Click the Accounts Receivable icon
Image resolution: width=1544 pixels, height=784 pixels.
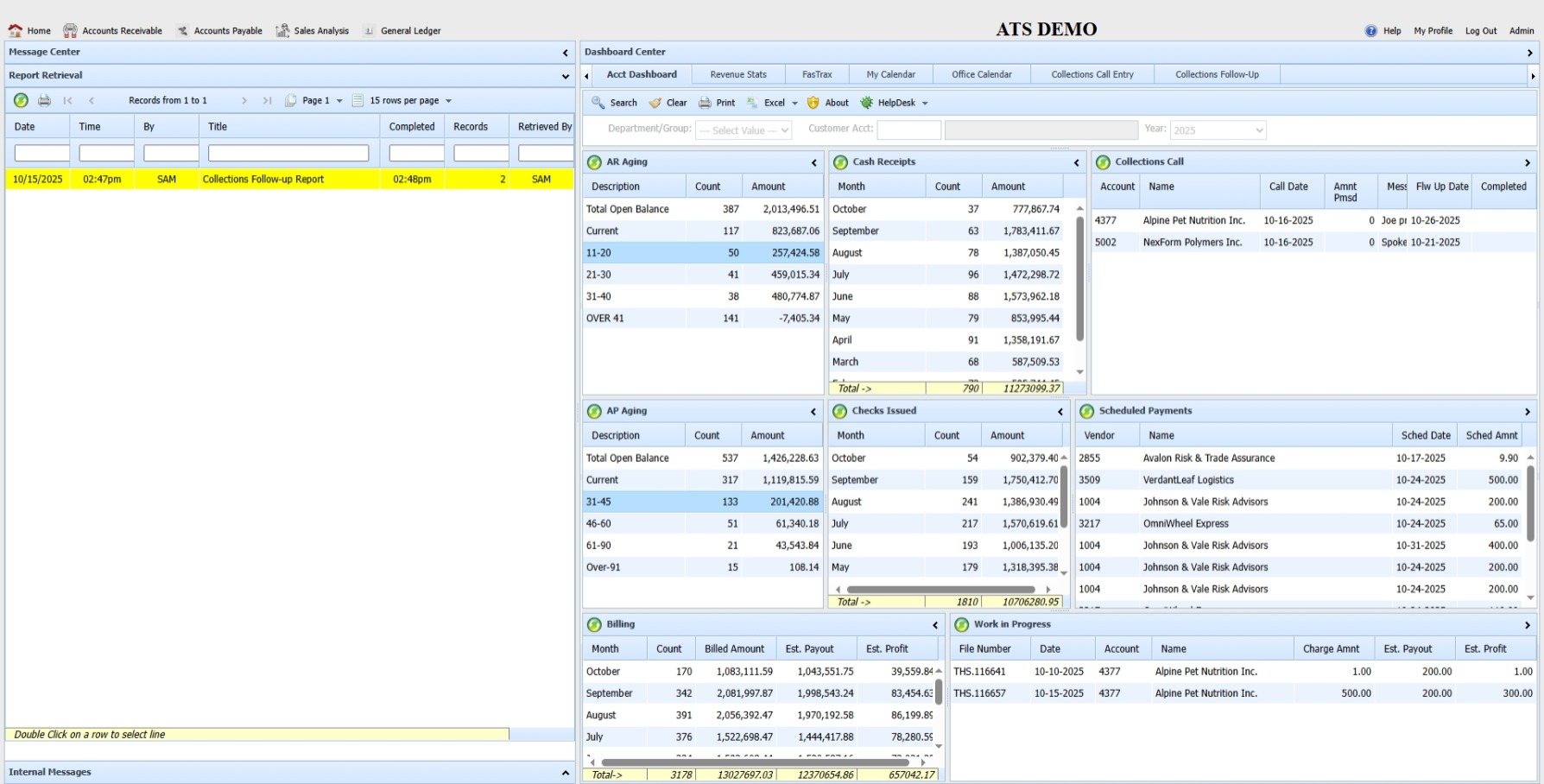tap(70, 31)
